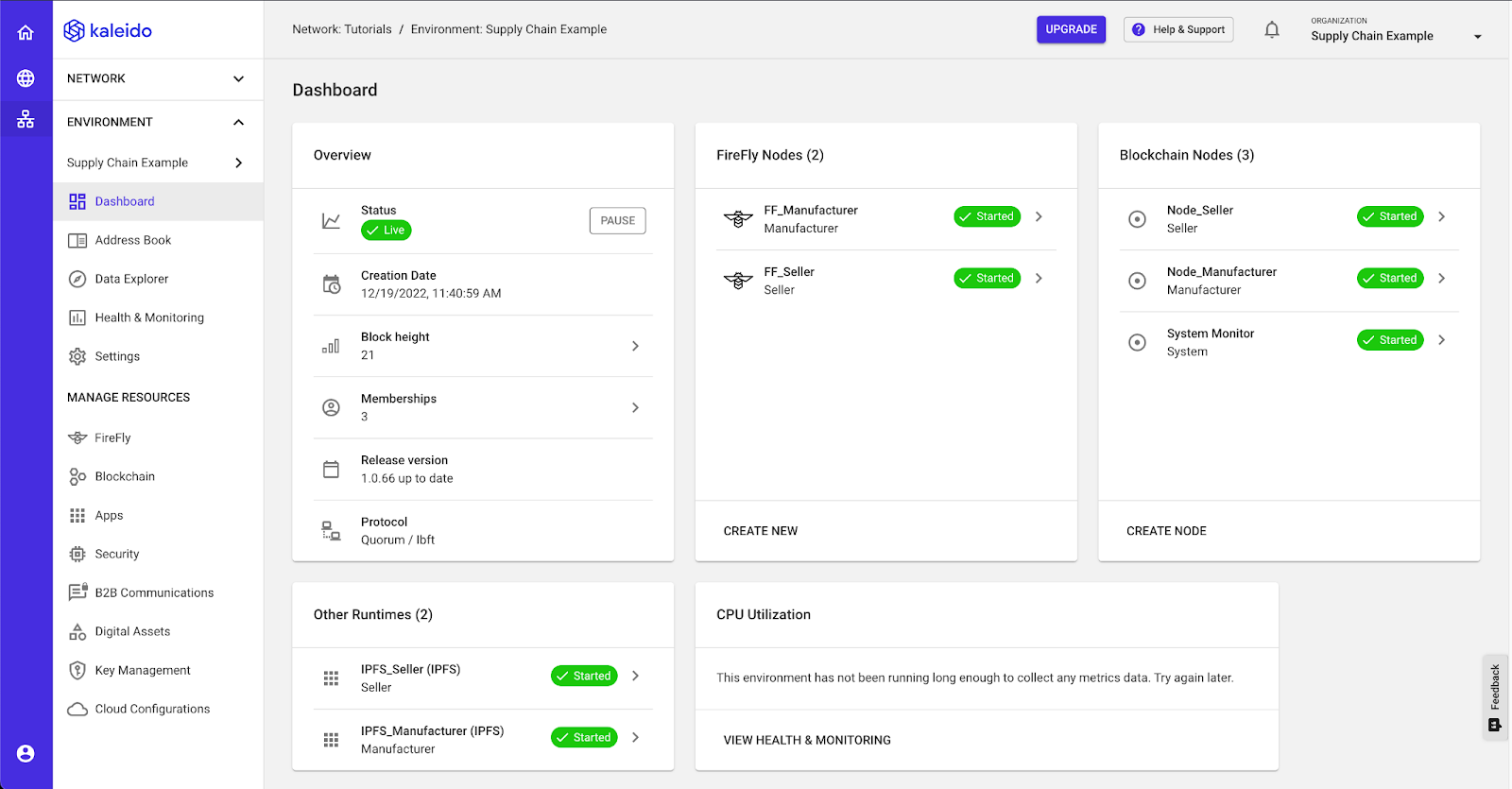Screen dimensions: 1512x789
Task: Open IPFS_Manufacturer runtime chevron
Action: click(635, 737)
